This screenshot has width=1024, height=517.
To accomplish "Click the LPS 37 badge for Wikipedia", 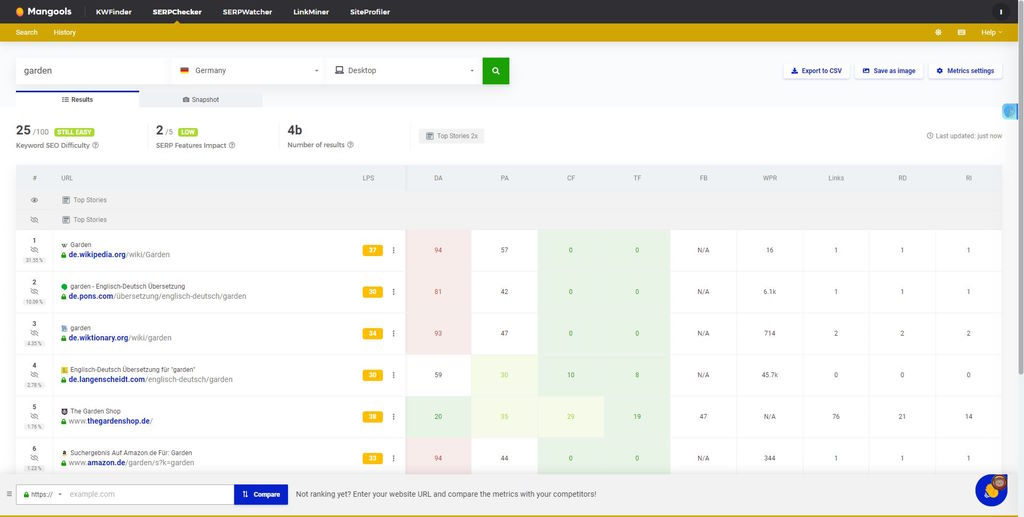I will [372, 250].
